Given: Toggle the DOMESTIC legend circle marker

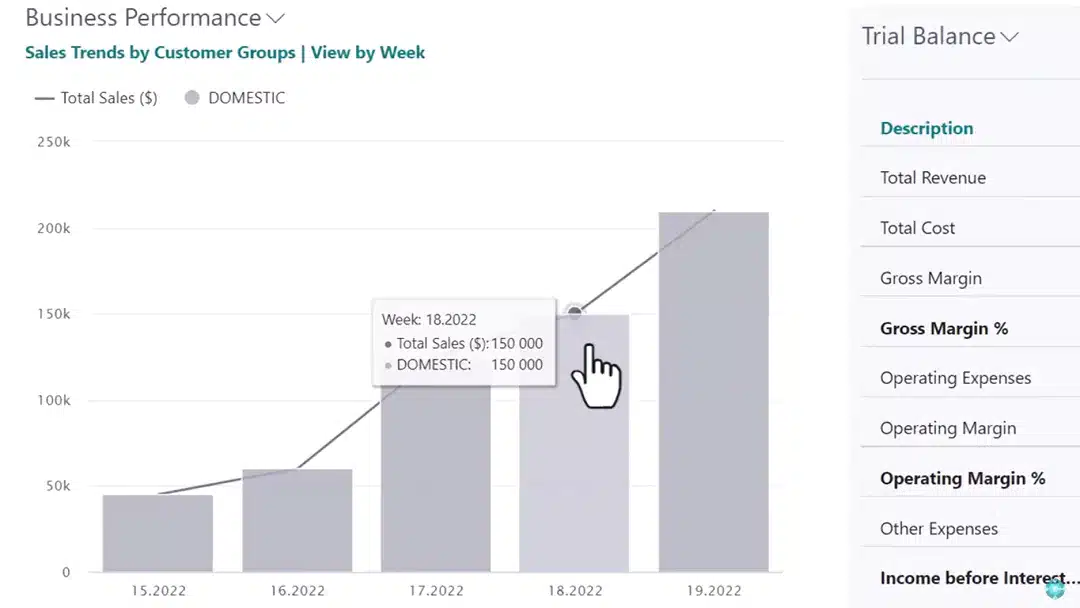Looking at the screenshot, I should tap(192, 98).
